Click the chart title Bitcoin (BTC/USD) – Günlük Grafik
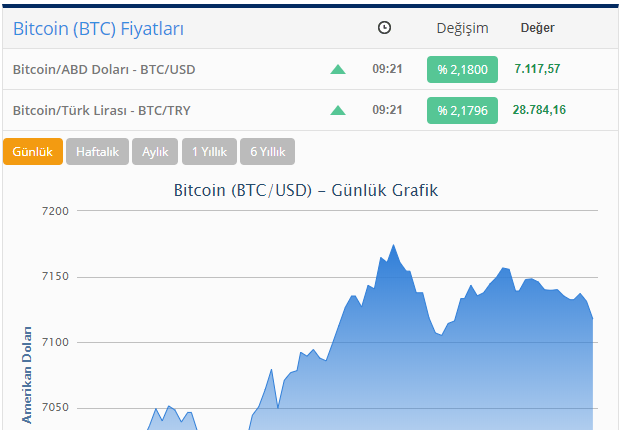This screenshot has height=430, width=622. [306, 190]
